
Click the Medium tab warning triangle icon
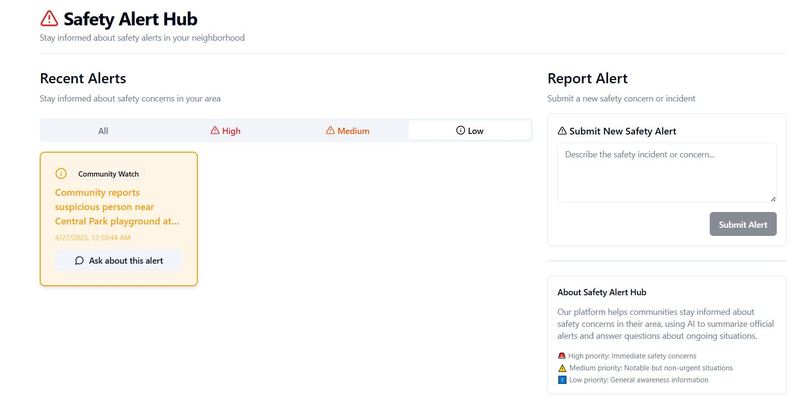(x=330, y=131)
